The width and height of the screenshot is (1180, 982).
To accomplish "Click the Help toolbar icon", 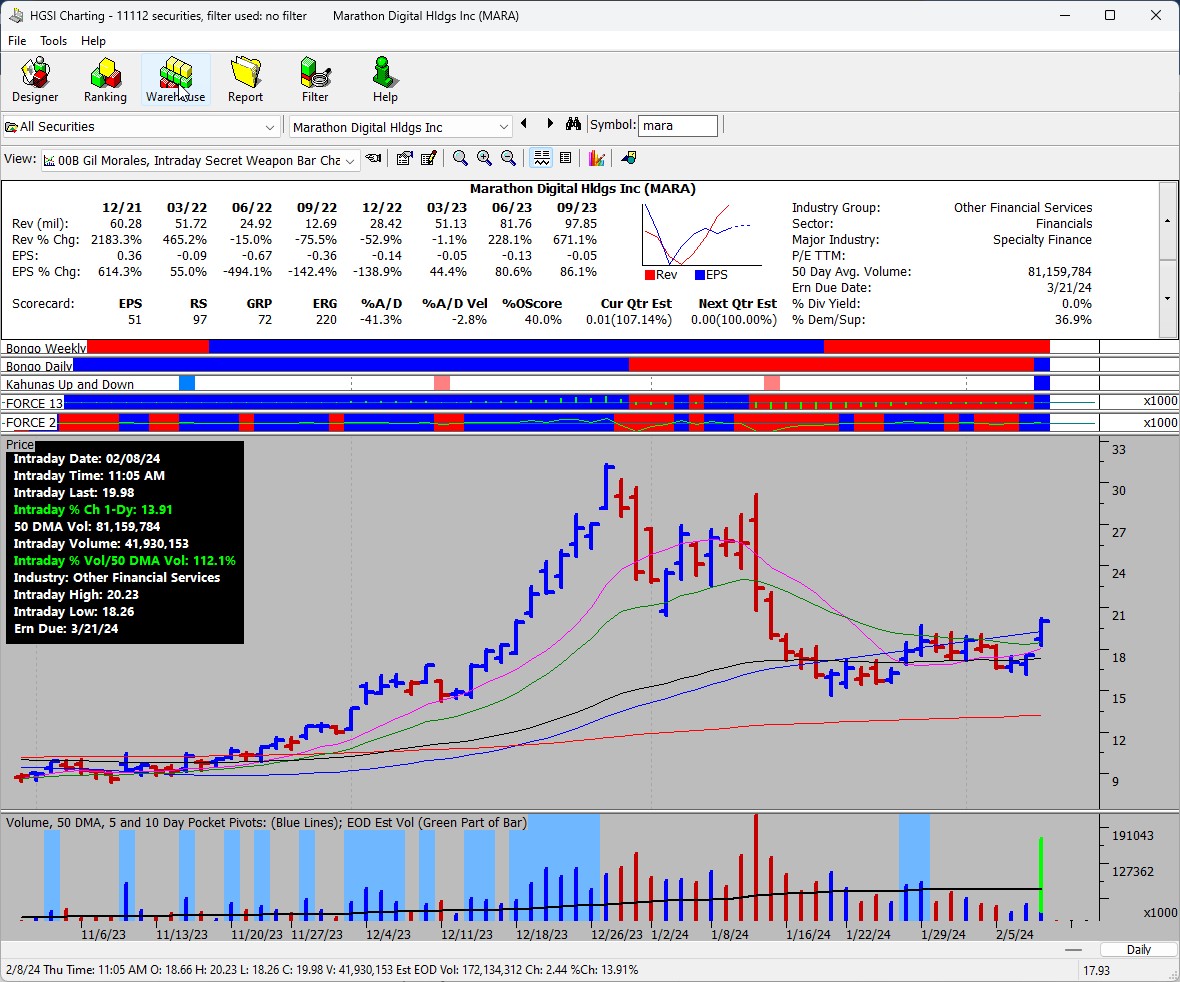I will (385, 80).
